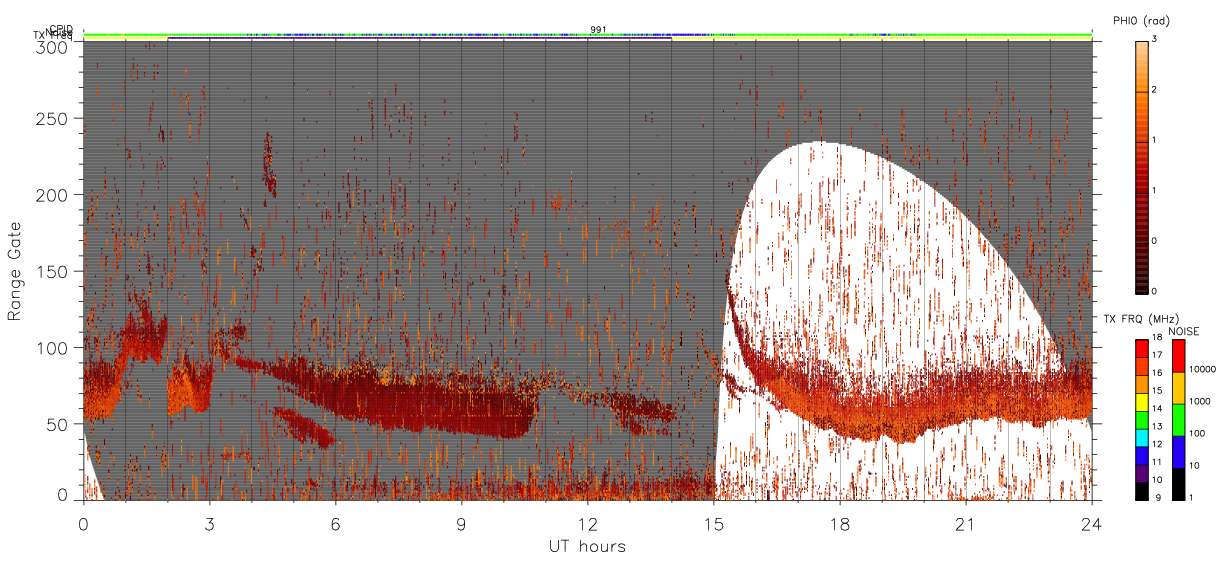Screen dimensions: 1228x567
Task: Click the x-axis tick label '18'
Action: tap(840, 523)
